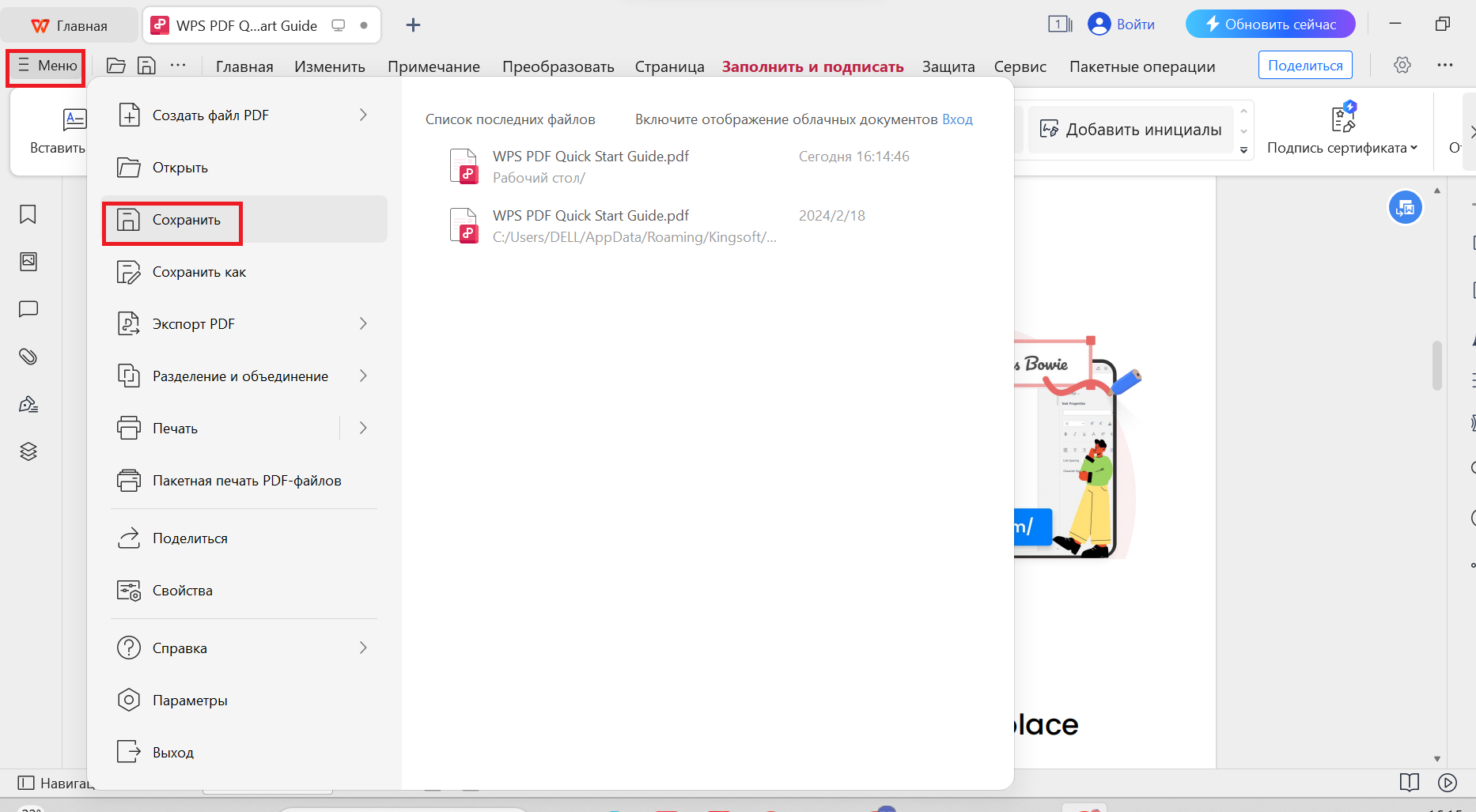Choose Экспорт PDF menu item
The image size is (1476, 812).
point(244,324)
